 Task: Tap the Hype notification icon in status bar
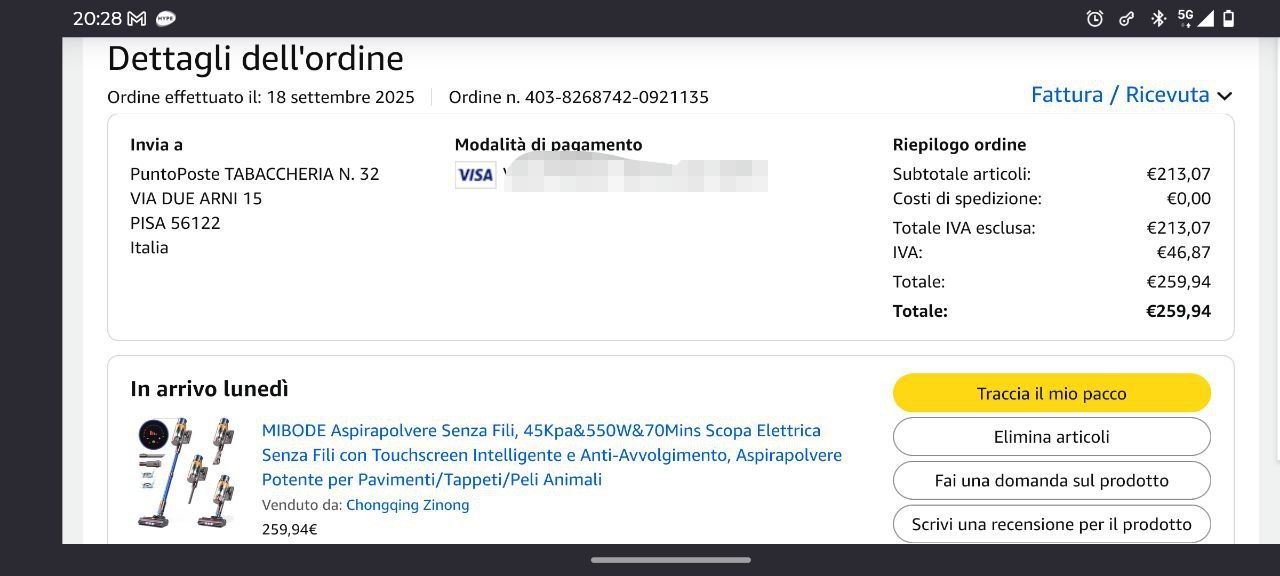166,18
